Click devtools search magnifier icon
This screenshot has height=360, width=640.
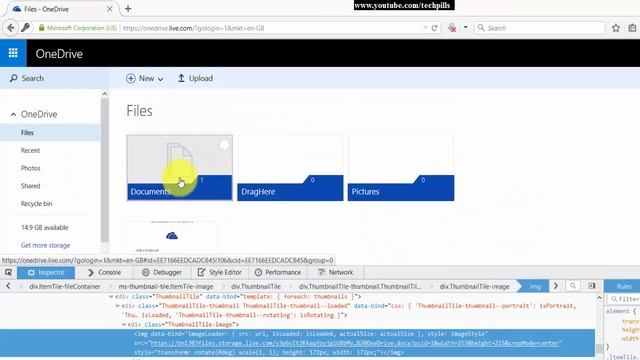573,286
